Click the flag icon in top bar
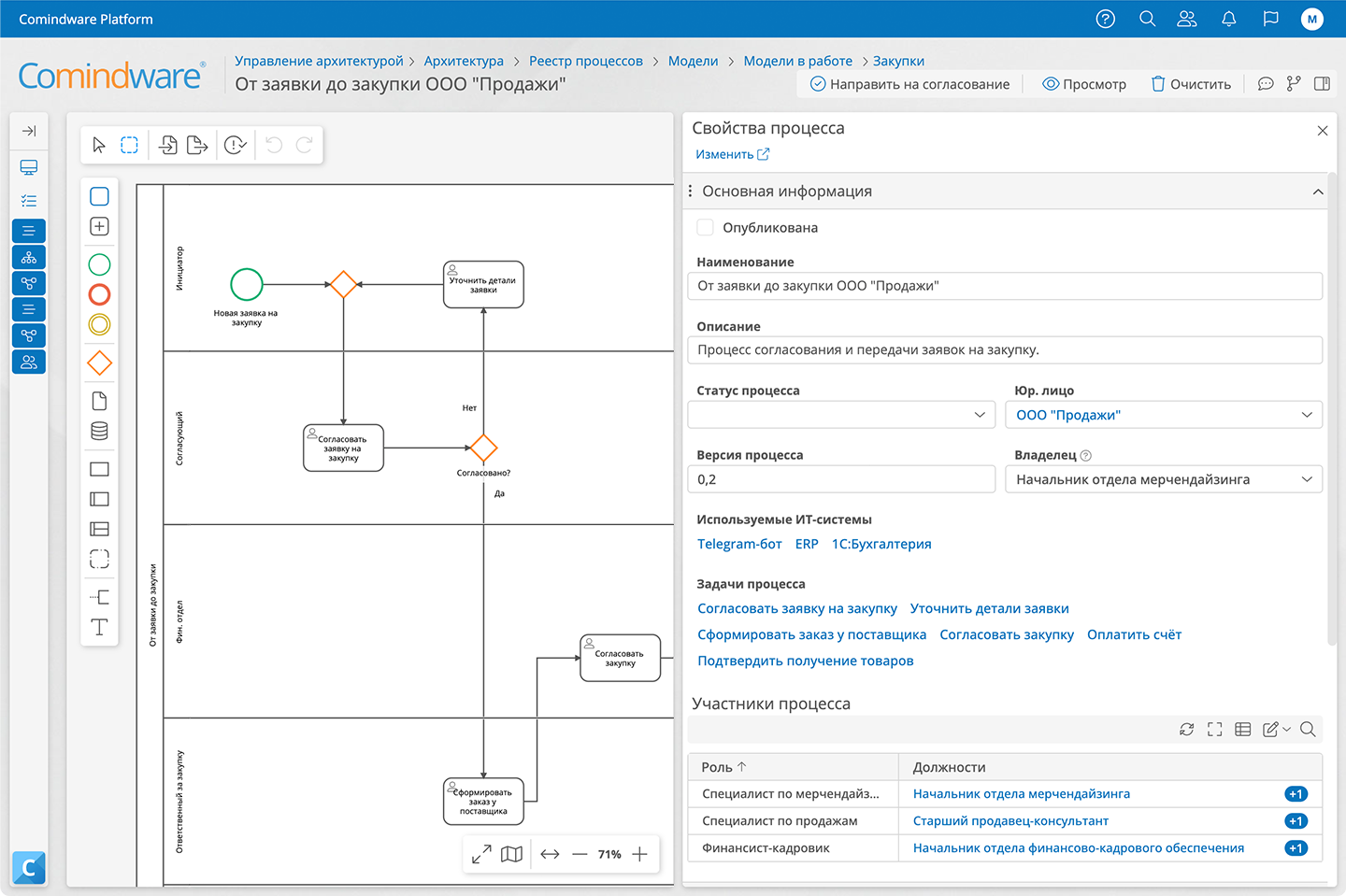The width and height of the screenshot is (1346, 896). click(x=1270, y=19)
